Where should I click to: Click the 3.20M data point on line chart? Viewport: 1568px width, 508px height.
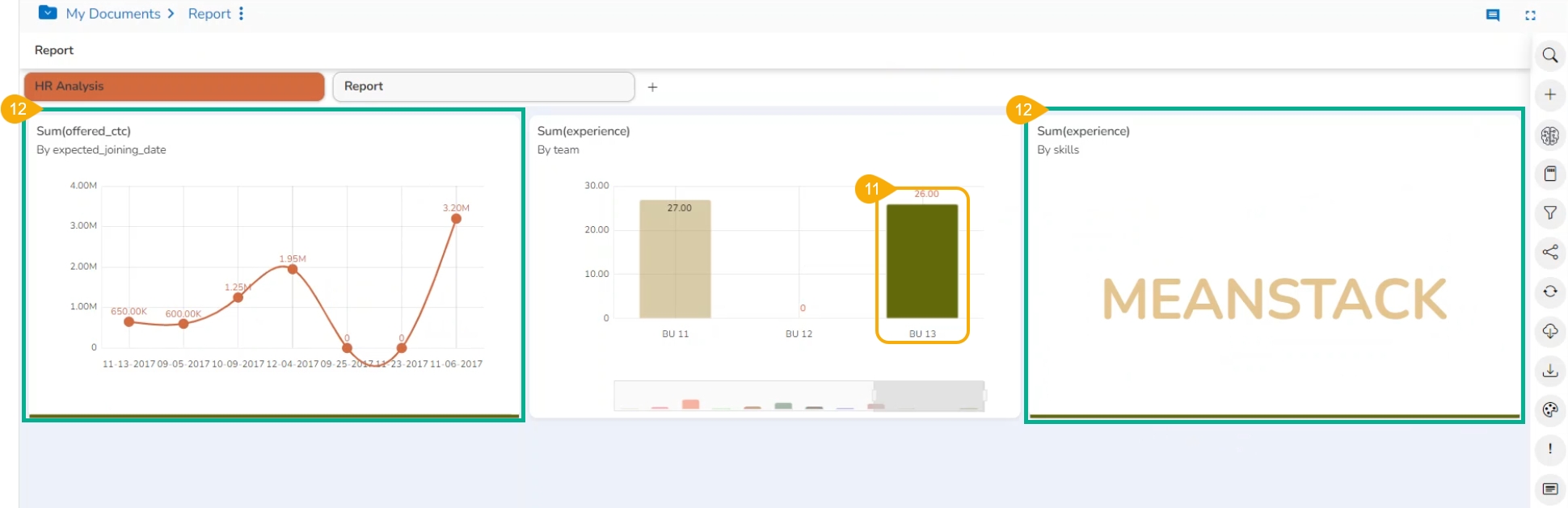click(x=456, y=219)
